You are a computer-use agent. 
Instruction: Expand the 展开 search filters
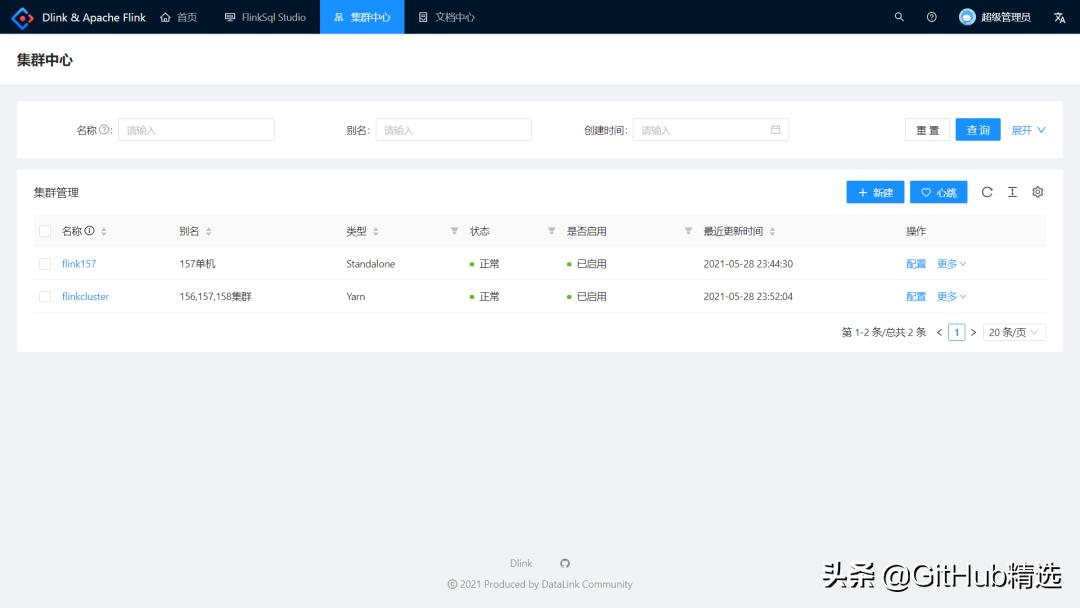(1028, 130)
